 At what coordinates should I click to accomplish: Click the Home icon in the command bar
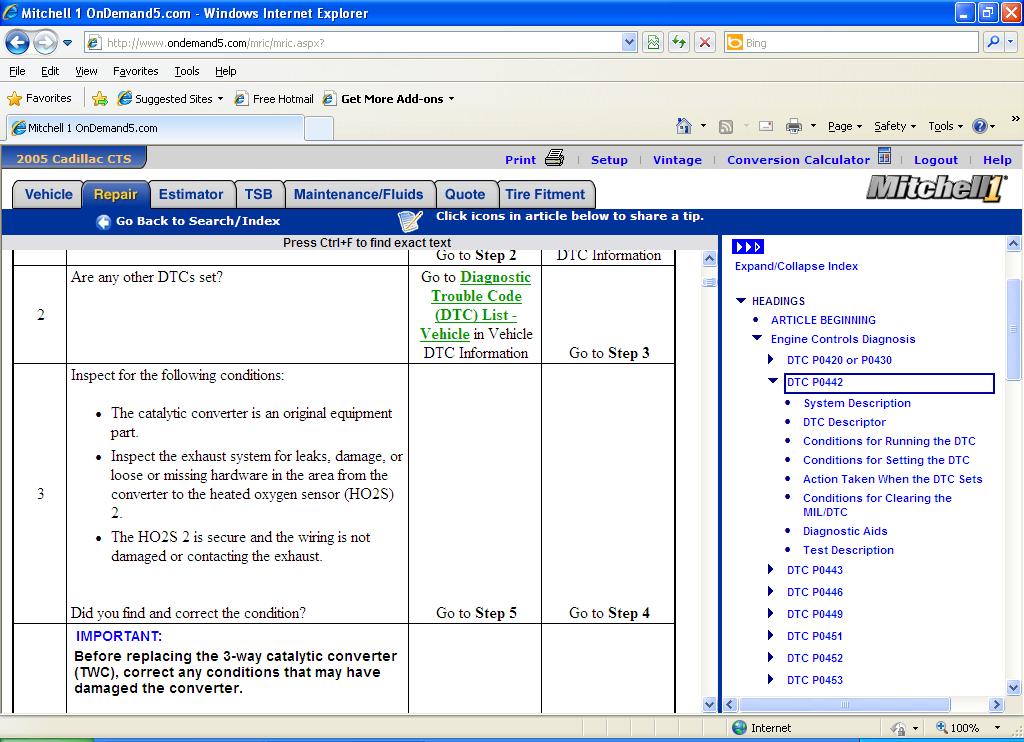click(684, 126)
